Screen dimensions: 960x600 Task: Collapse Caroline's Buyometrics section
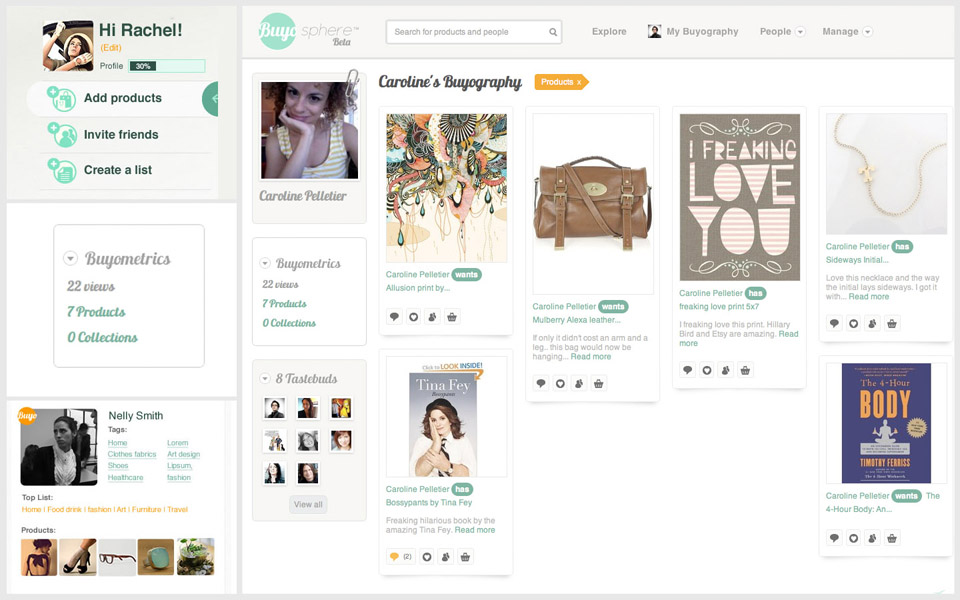point(265,264)
